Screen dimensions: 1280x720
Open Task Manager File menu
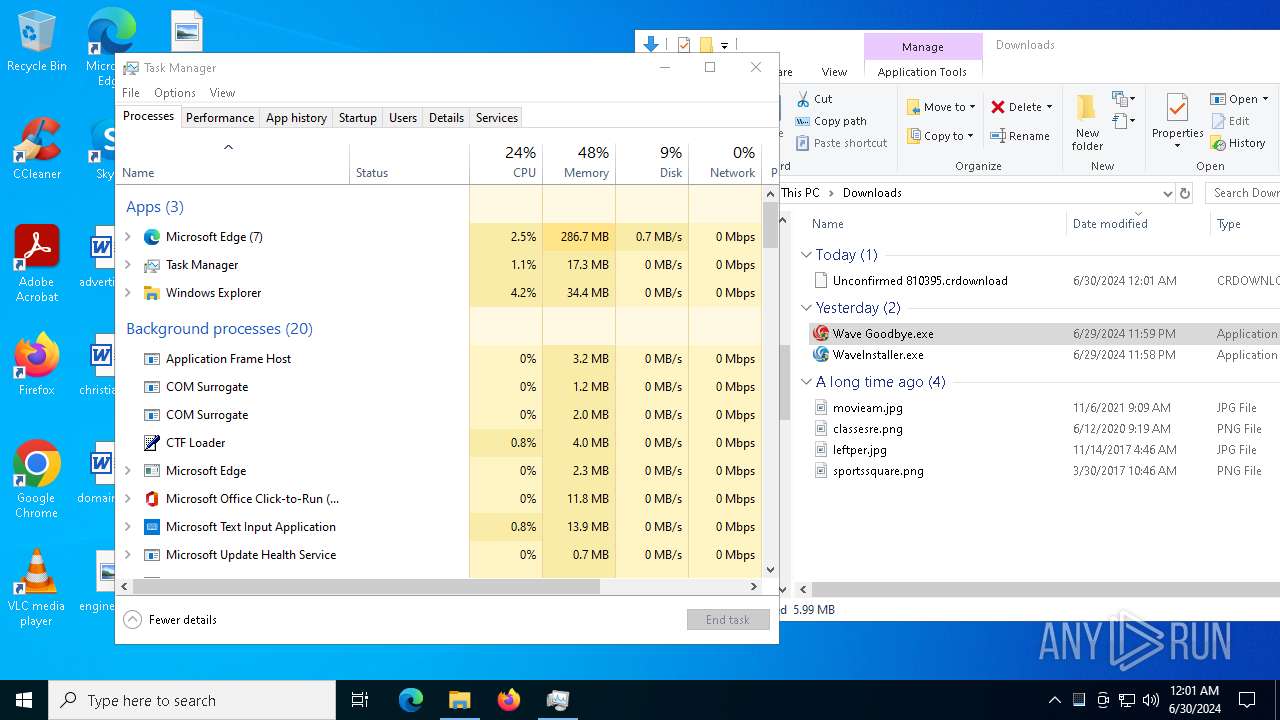click(131, 93)
